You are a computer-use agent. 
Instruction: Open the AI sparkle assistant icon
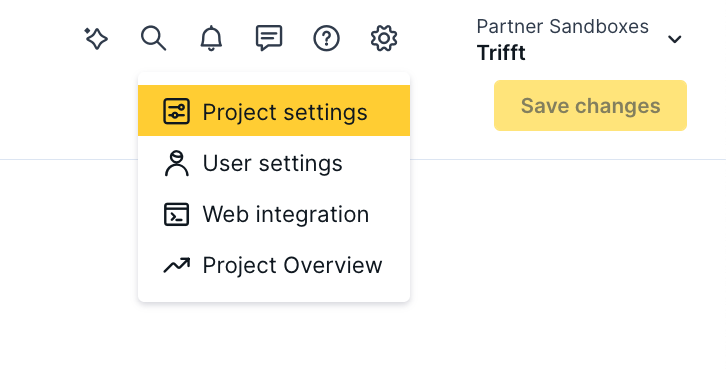coord(96,38)
